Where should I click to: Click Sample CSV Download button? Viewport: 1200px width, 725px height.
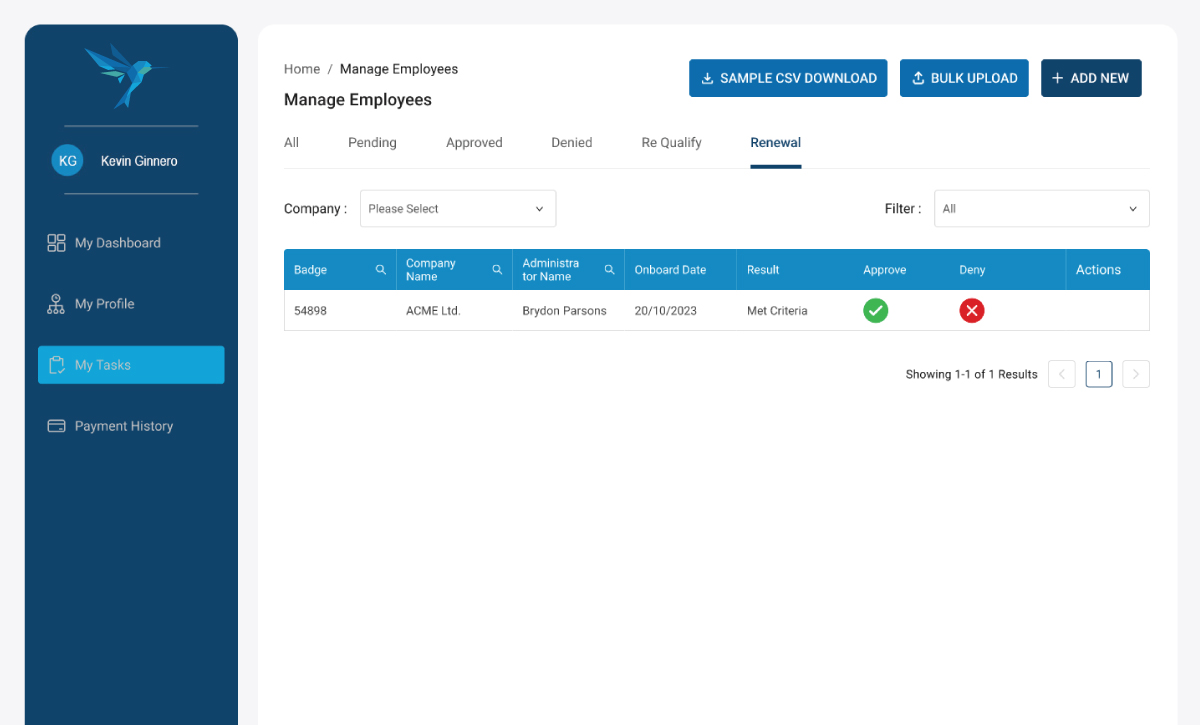(x=788, y=78)
